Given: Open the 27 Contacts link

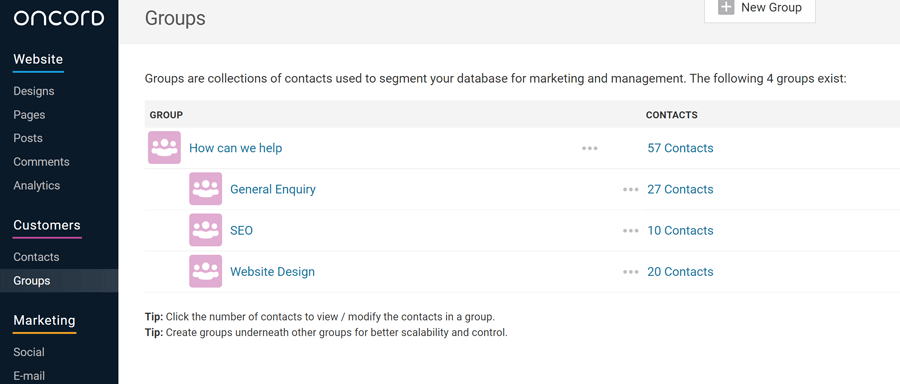Looking at the screenshot, I should [x=680, y=189].
